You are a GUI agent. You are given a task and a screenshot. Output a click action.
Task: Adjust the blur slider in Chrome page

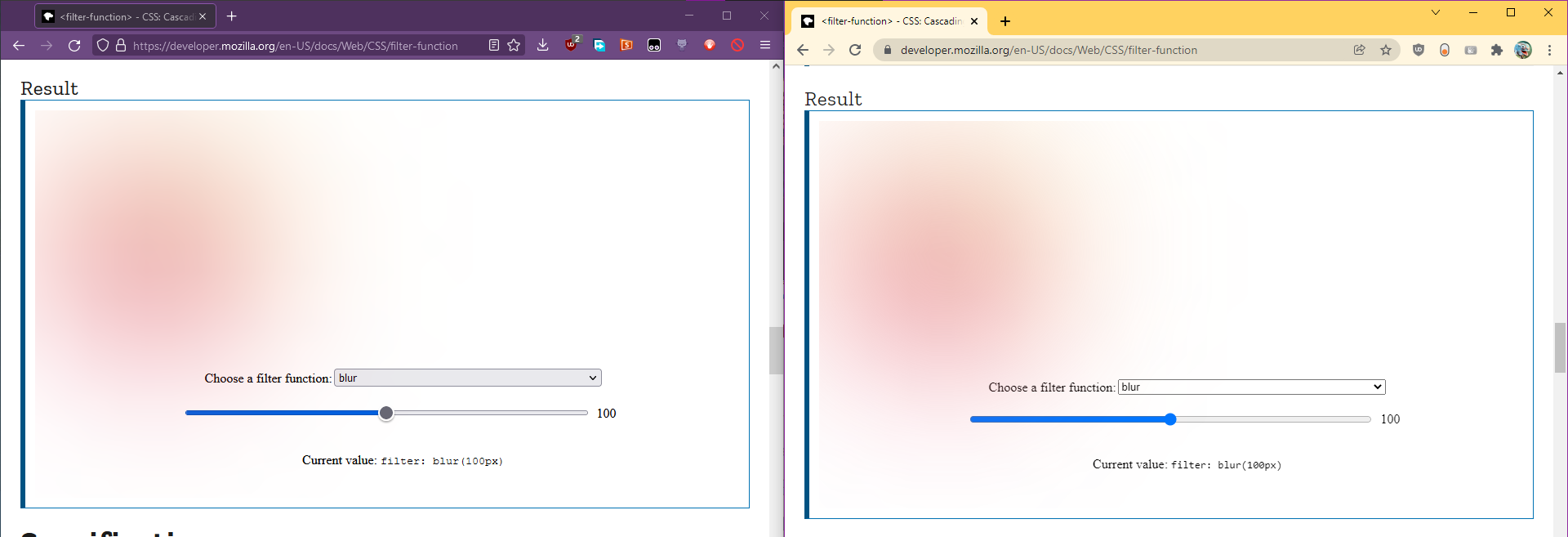(x=1170, y=419)
